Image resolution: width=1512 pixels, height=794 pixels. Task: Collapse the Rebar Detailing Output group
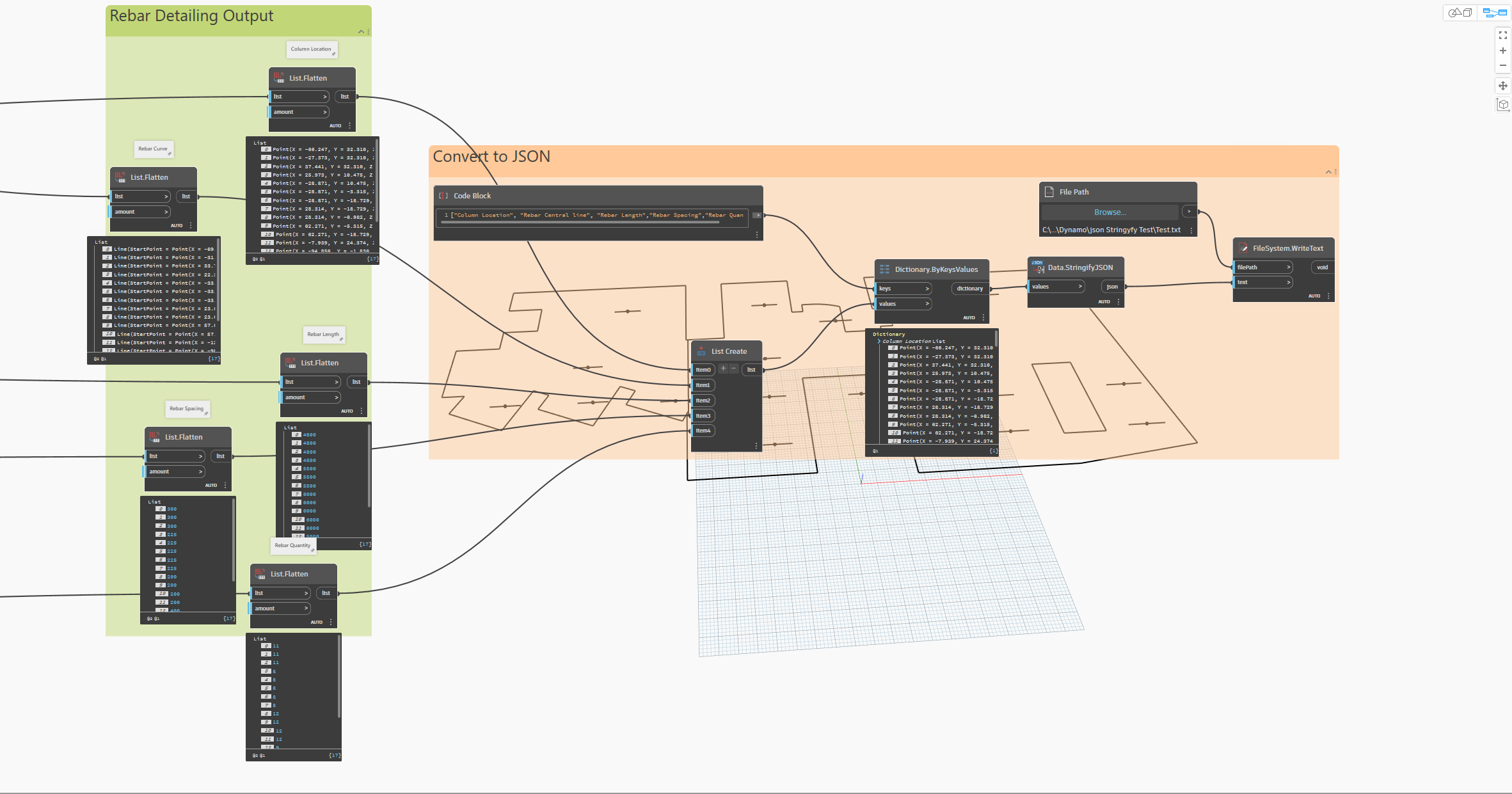coord(361,31)
